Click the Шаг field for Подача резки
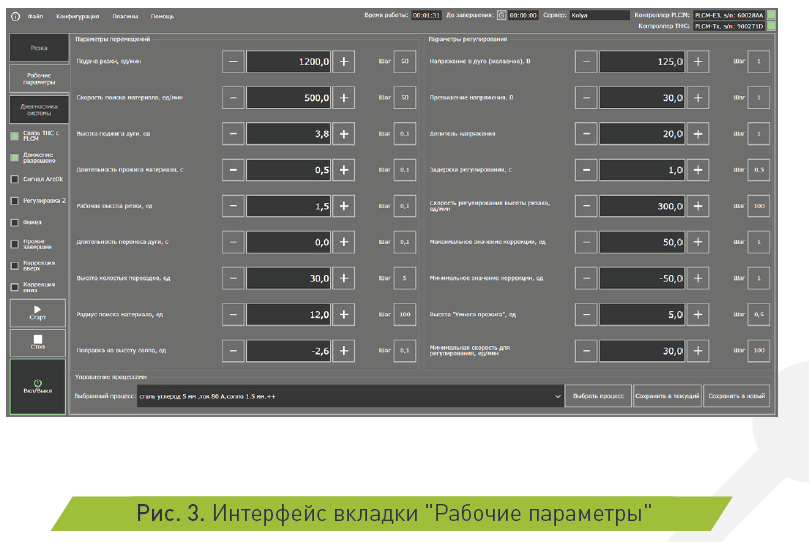The height and width of the screenshot is (542, 809). pos(405,61)
